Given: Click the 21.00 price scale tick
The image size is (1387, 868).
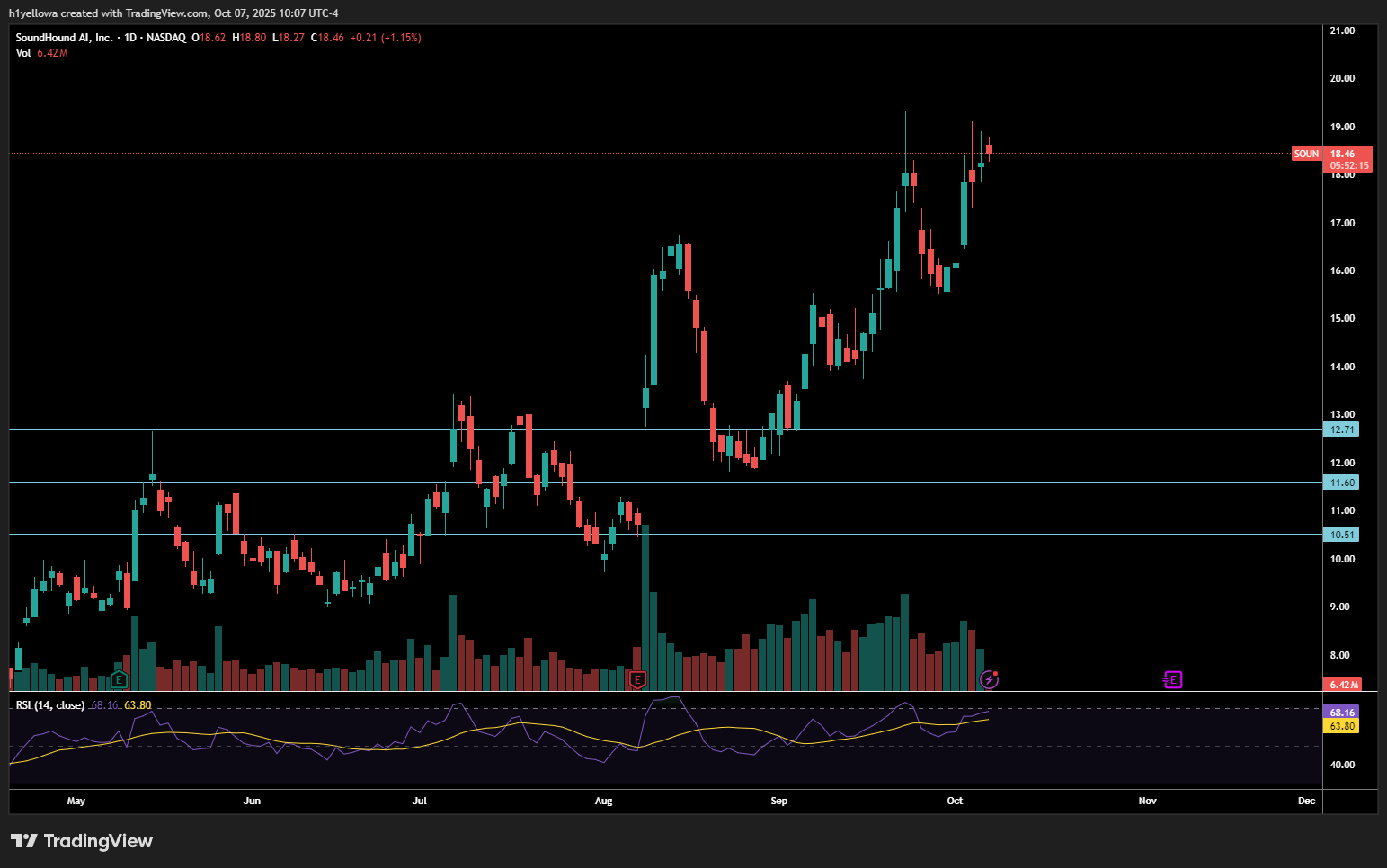Looking at the screenshot, I should pos(1342,31).
